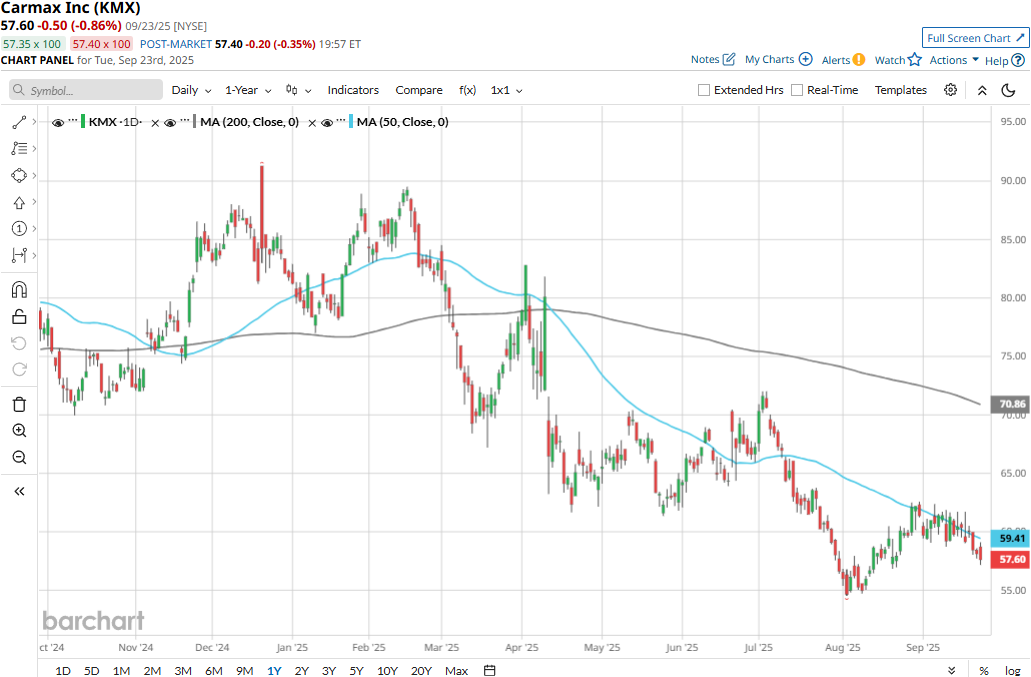Select the shapes drawing tool
This screenshot has width=1031, height=677.
point(19,175)
